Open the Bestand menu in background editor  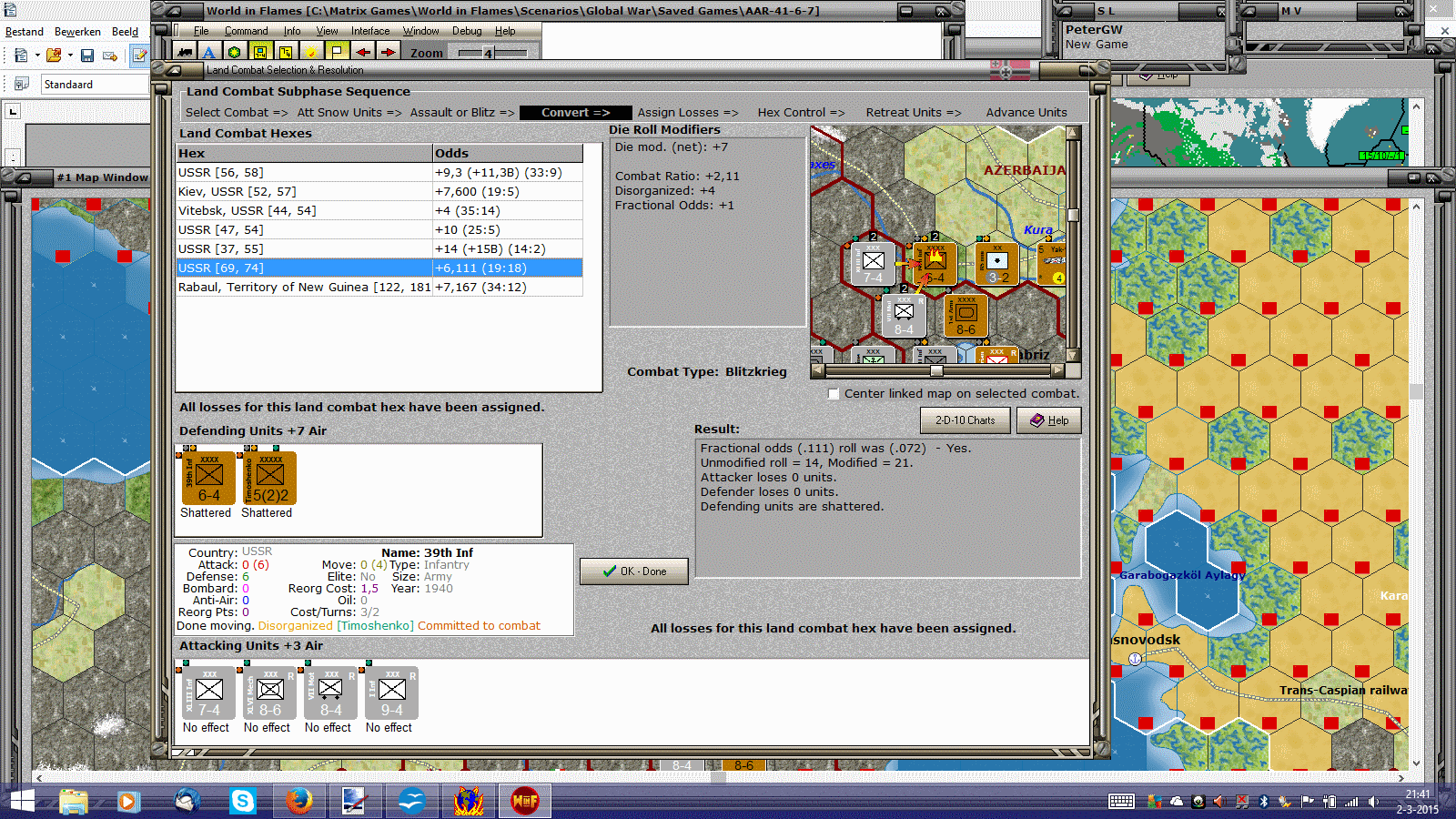pyautogui.click(x=25, y=32)
